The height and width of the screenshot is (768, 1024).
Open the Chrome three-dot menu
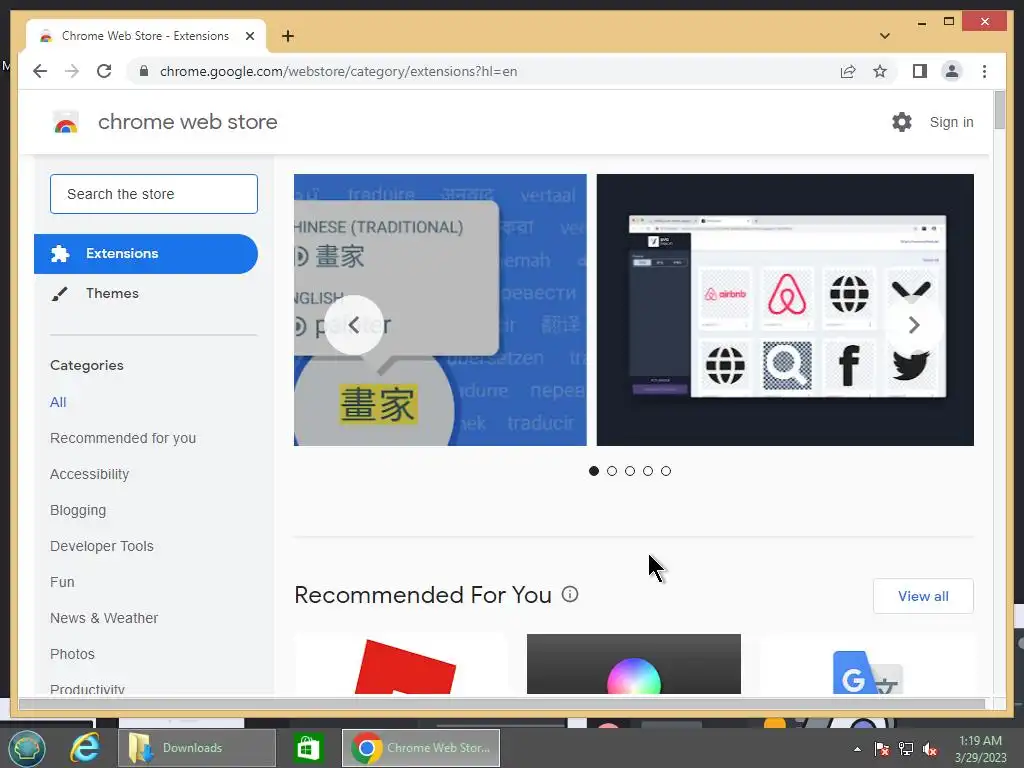click(984, 71)
